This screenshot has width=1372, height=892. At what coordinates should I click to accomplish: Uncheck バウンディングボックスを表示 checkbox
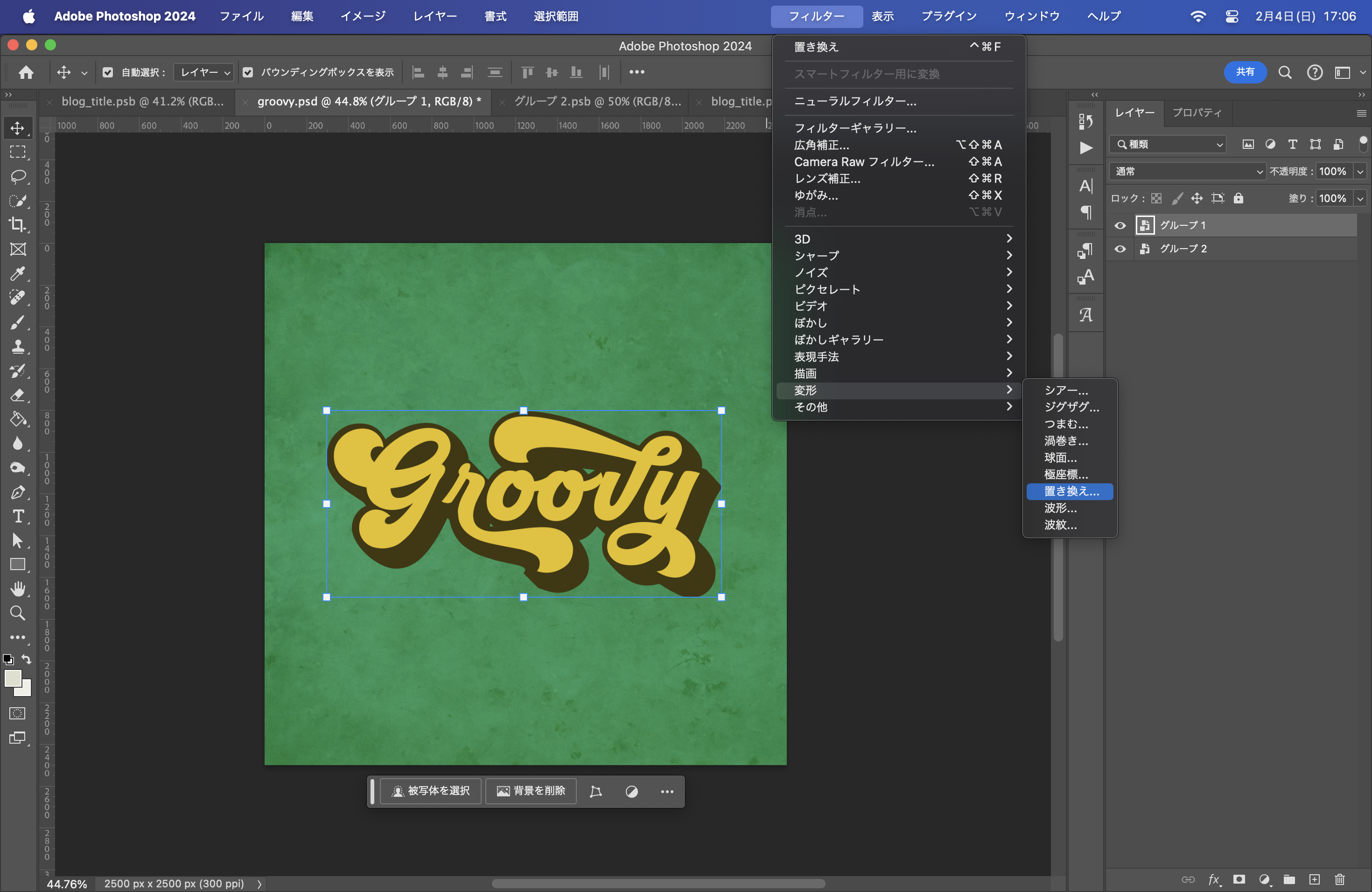click(248, 73)
